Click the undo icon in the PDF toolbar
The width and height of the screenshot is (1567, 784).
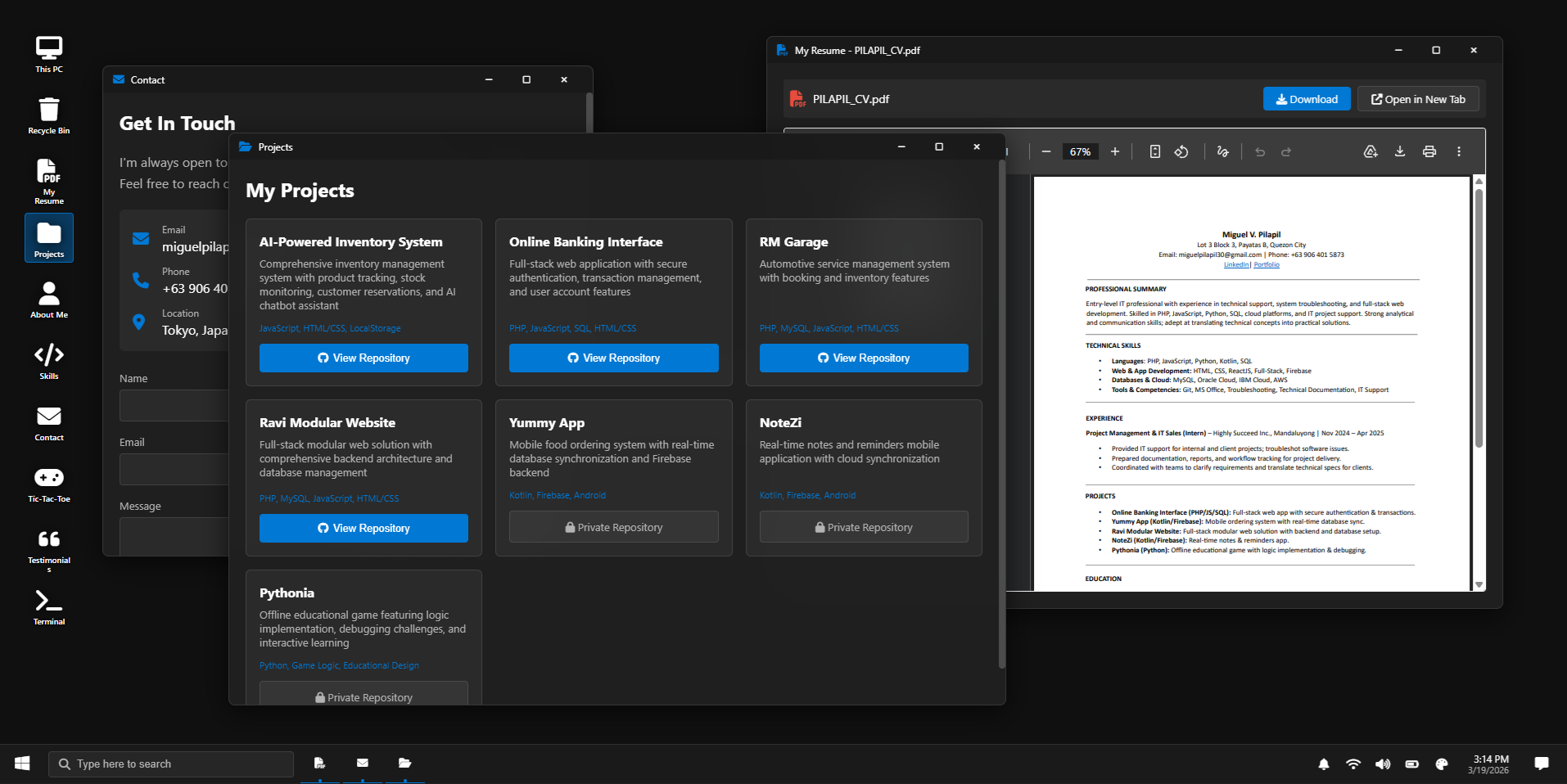point(1259,151)
